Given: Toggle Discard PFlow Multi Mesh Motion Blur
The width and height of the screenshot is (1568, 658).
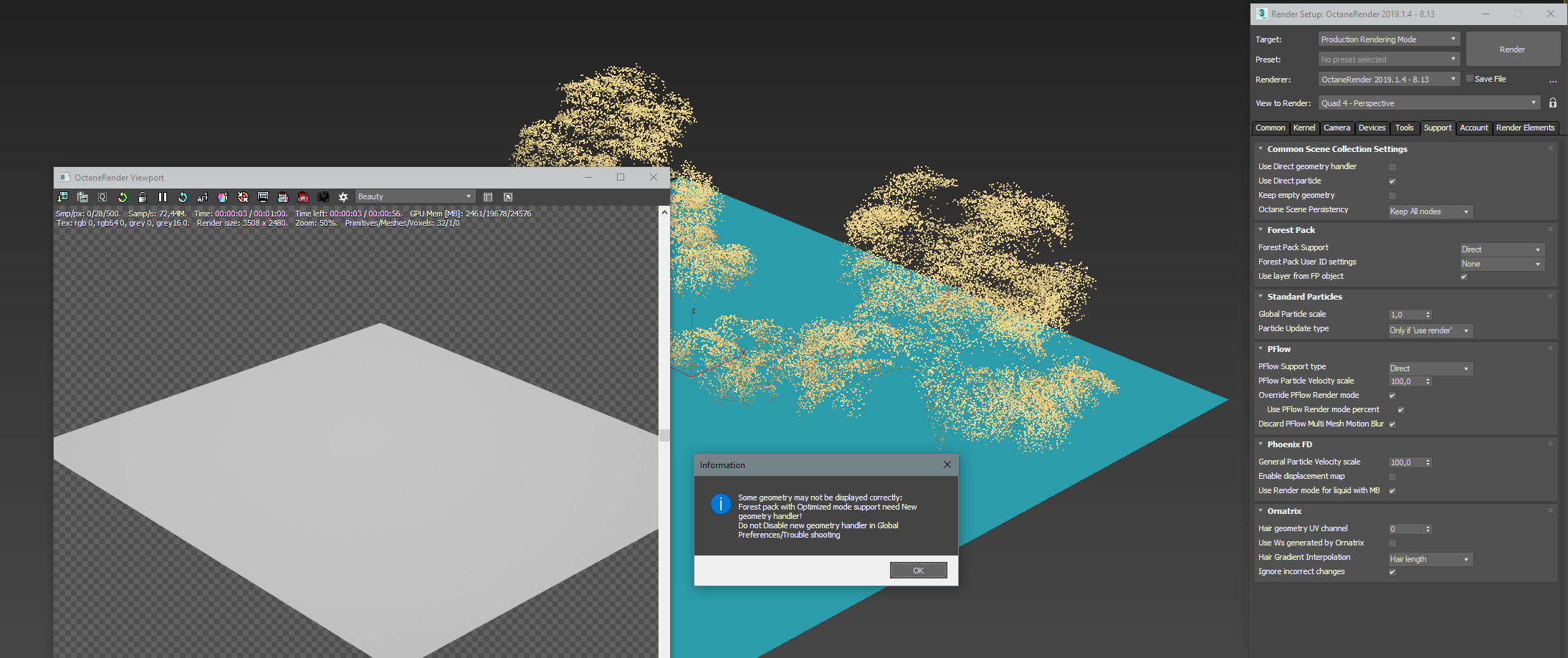Looking at the screenshot, I should click(x=1392, y=424).
